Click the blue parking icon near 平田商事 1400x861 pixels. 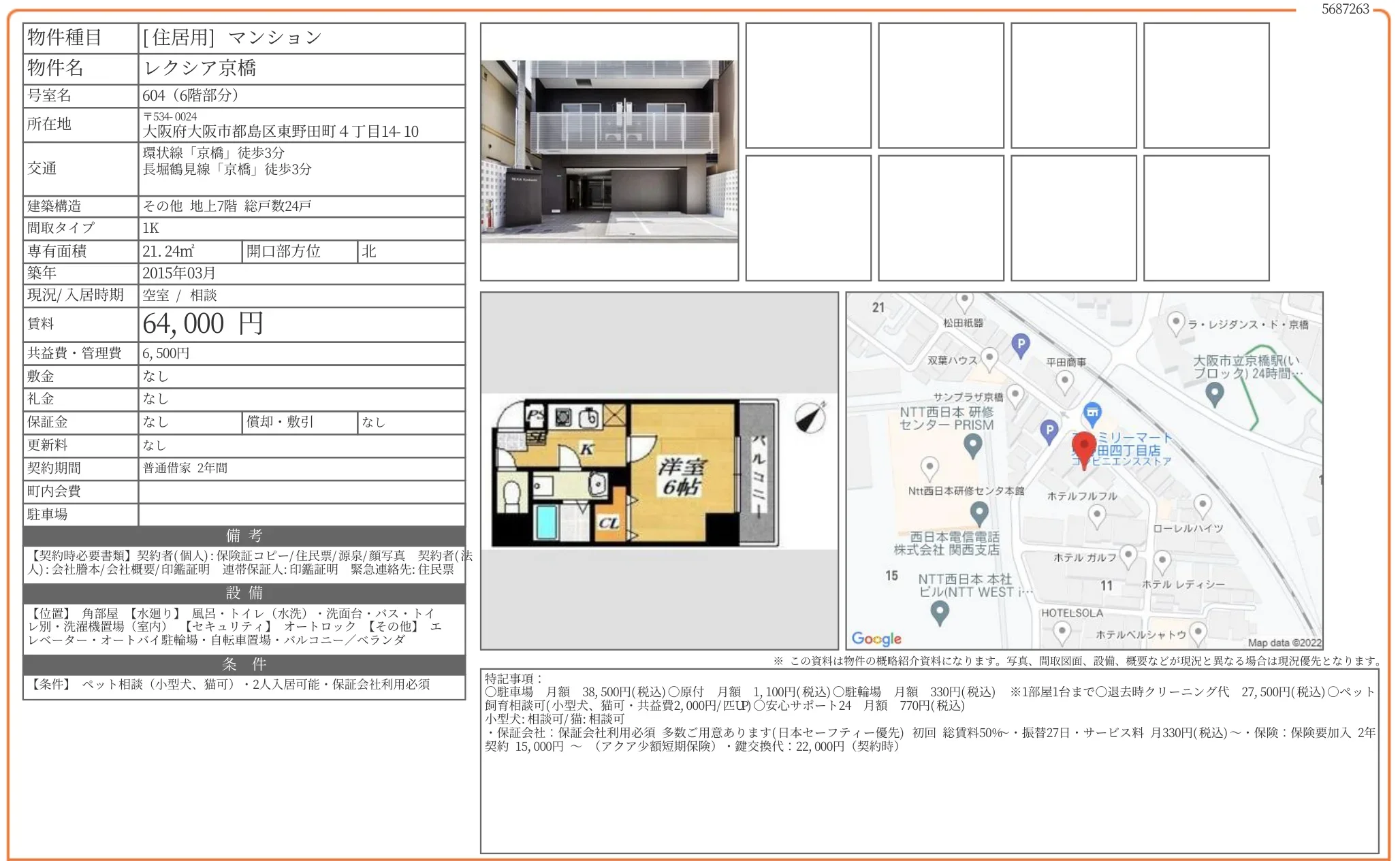(1020, 345)
